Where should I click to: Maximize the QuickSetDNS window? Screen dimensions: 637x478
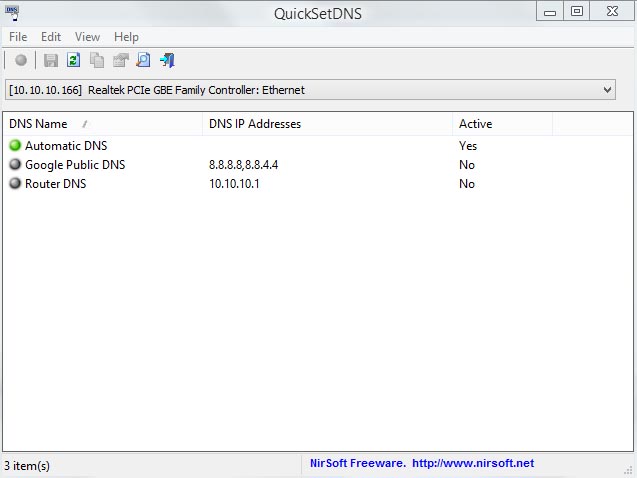pos(576,11)
